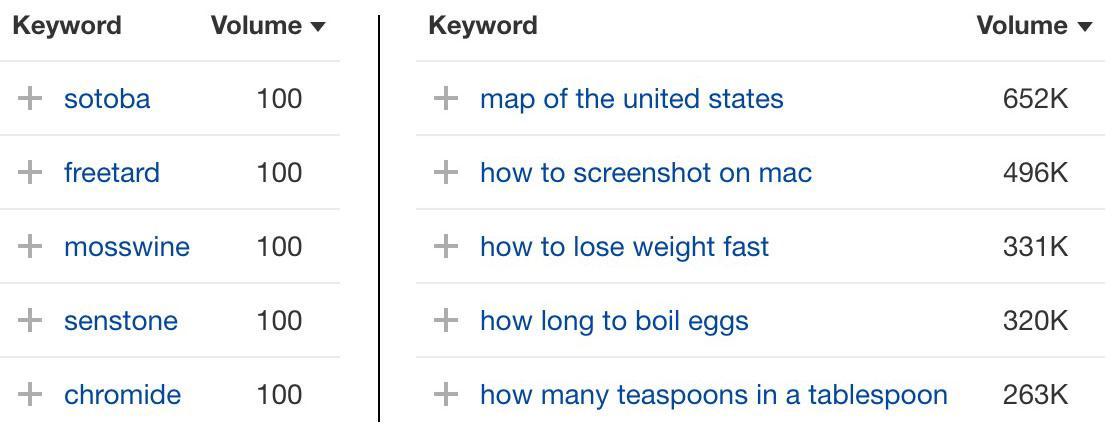1119x435 pixels.
Task: Open 'how to screenshot on mac' keyword
Action: tap(645, 173)
